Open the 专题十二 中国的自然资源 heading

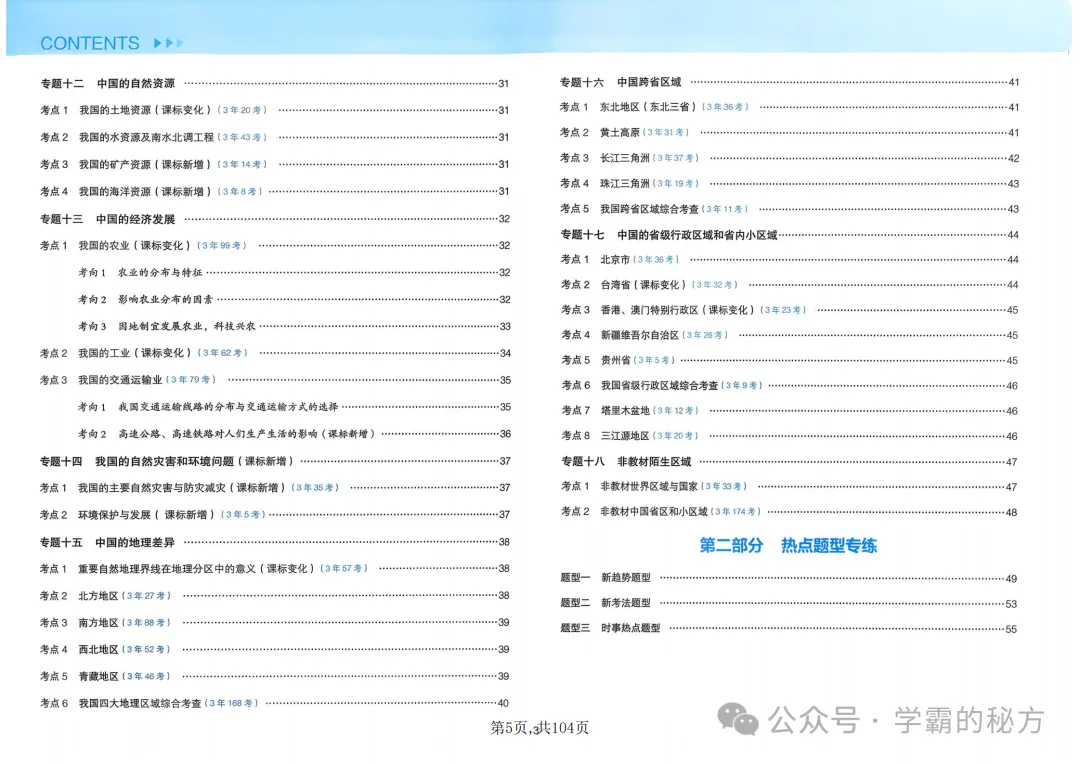tap(104, 83)
